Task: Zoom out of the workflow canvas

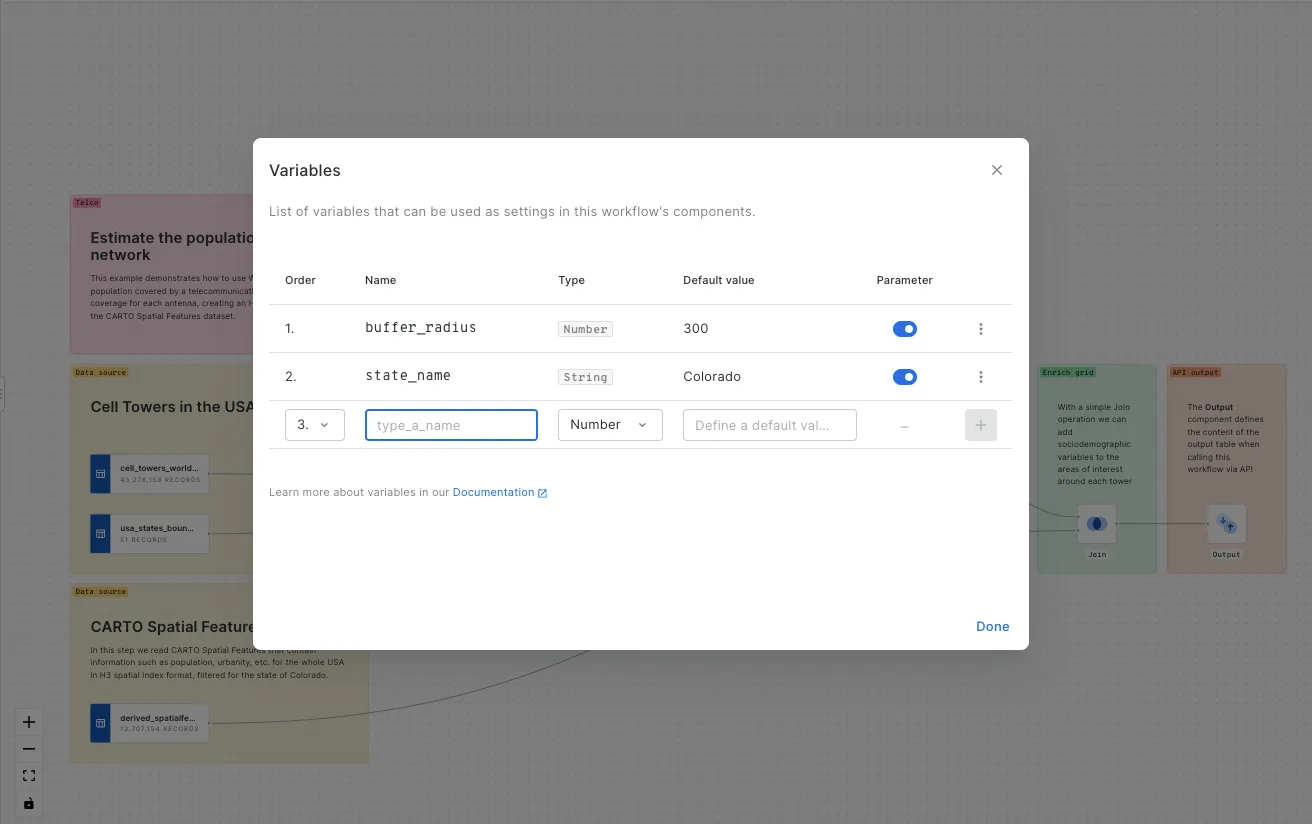Action: click(28, 748)
